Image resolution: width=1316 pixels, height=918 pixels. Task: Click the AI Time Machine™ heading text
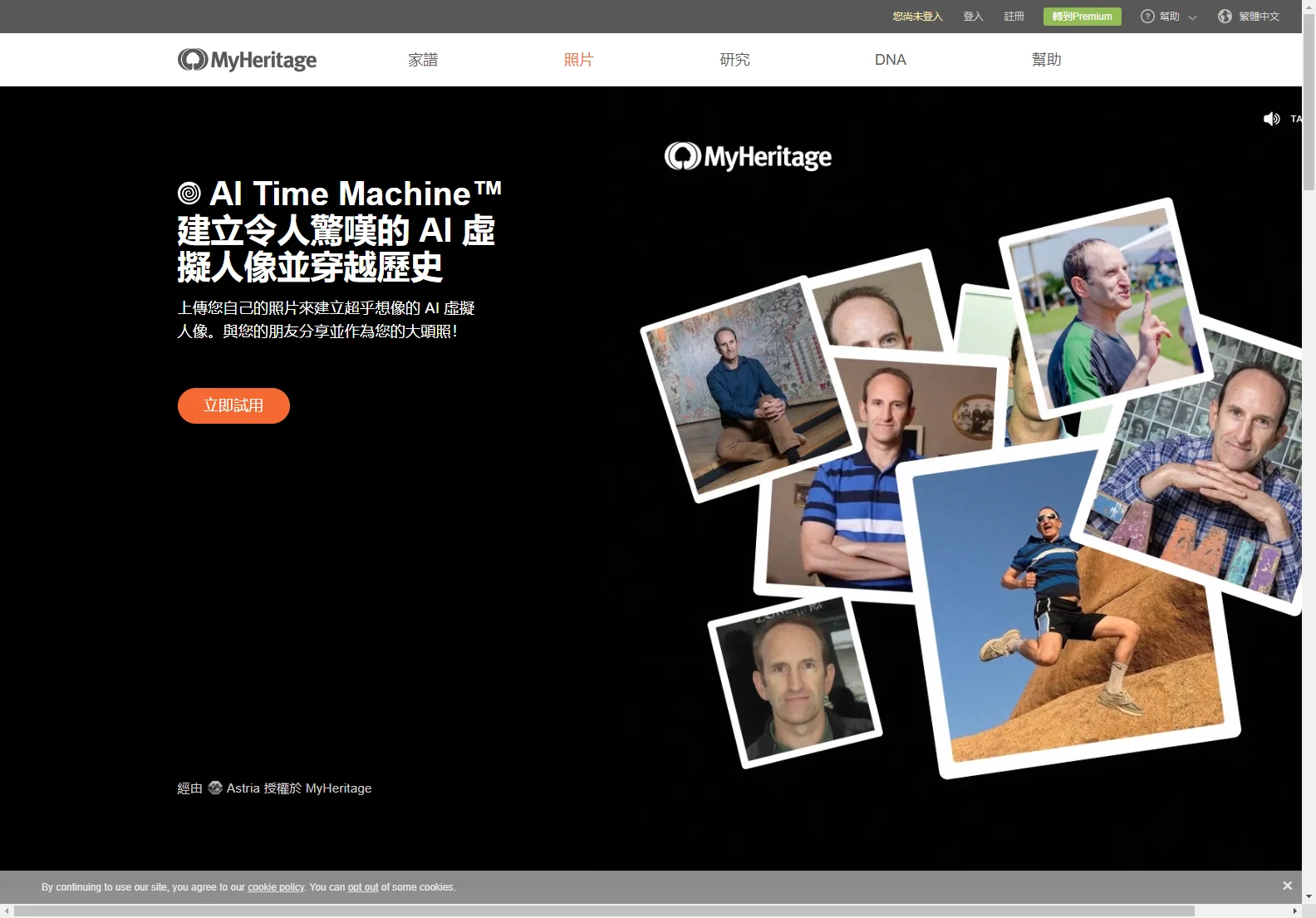[356, 194]
